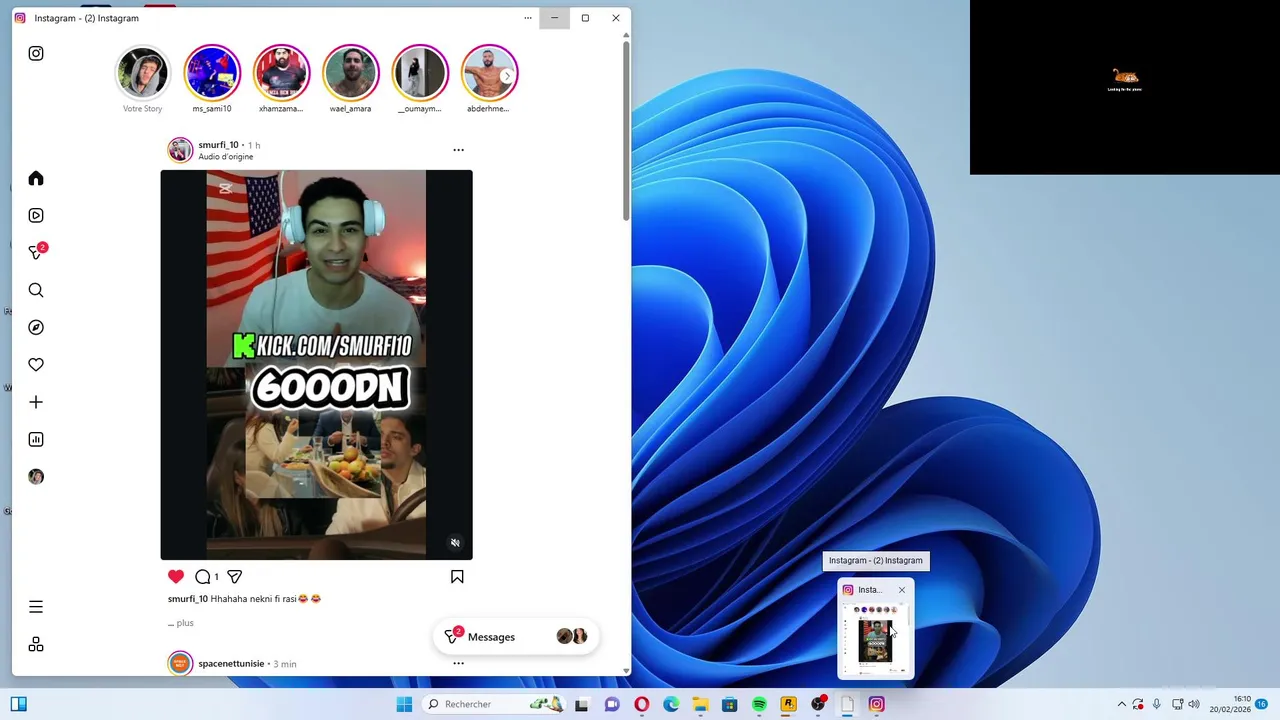
Task: Open File Explorer from taskbar
Action: pyautogui.click(x=700, y=704)
